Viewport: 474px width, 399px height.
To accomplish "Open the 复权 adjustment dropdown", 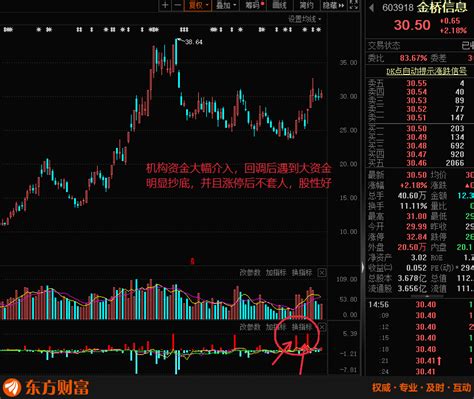I will coord(198,5).
